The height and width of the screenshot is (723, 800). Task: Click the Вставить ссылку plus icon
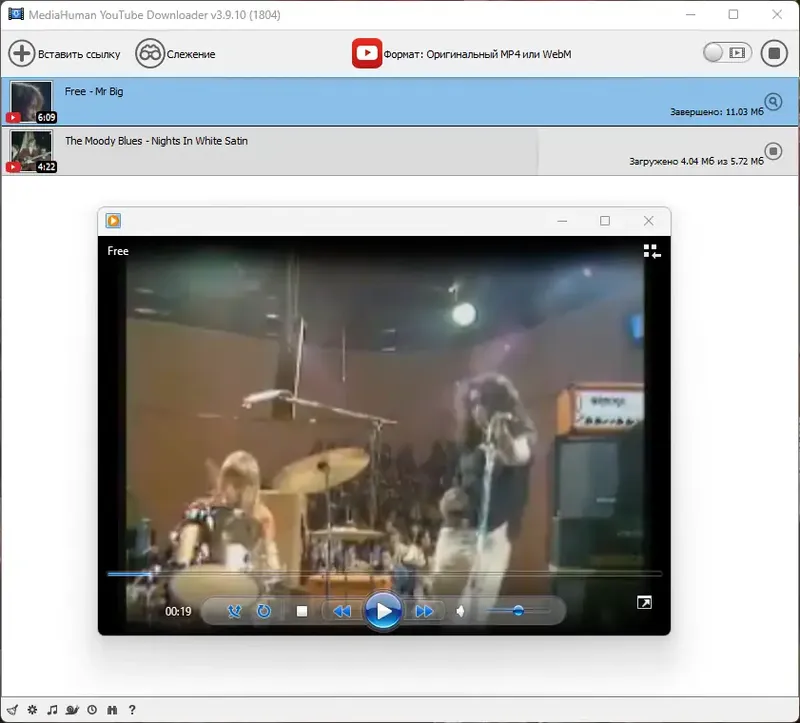(21, 53)
